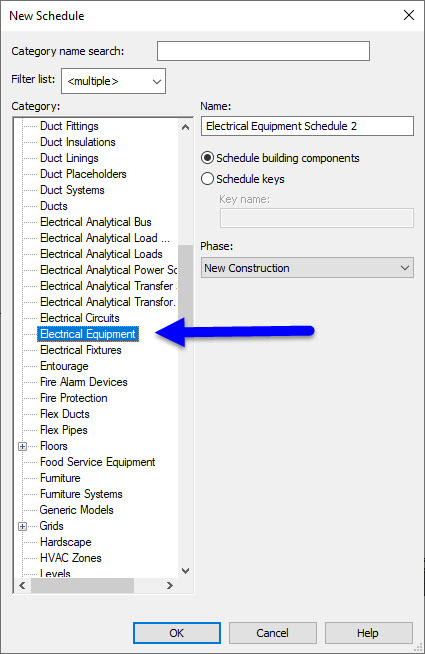
Task: Open Help for New Schedule
Action: [x=368, y=633]
